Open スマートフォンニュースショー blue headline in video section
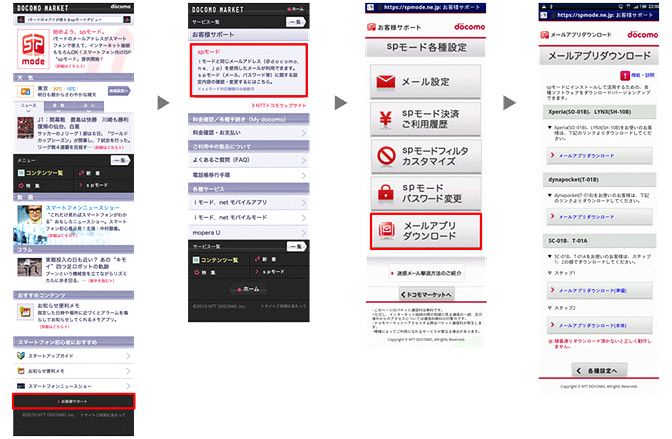 click(x=83, y=207)
